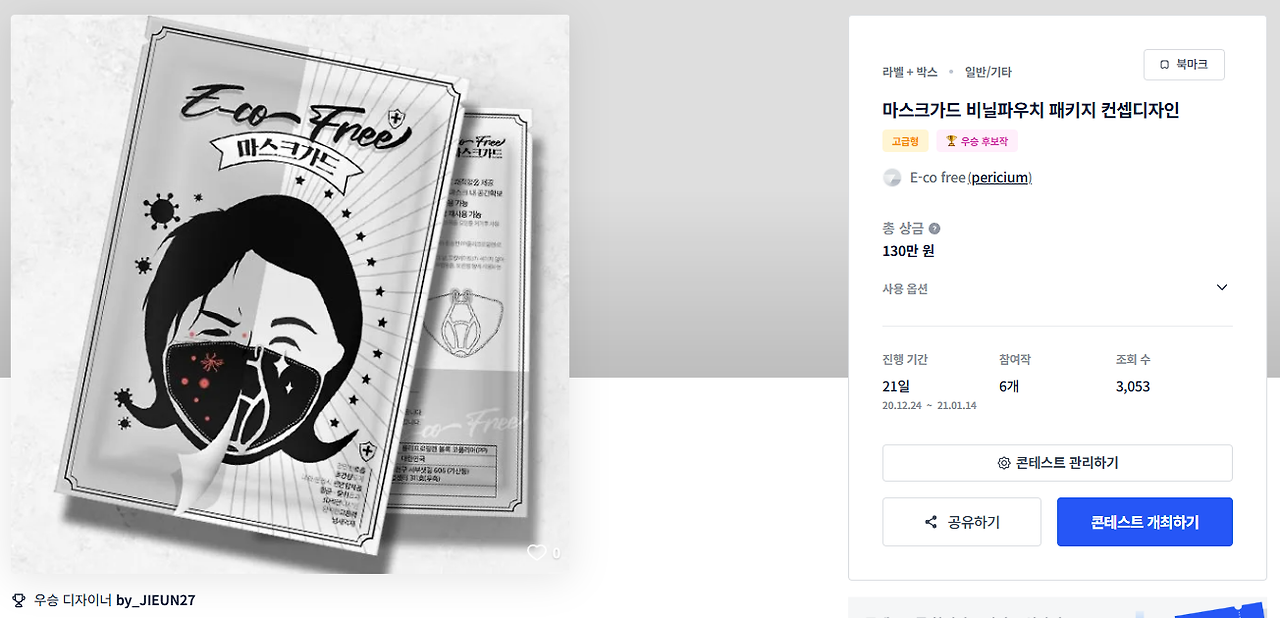Image resolution: width=1280 pixels, height=618 pixels.
Task: Toggle the 북마크 bookmark button
Action: coord(1184,64)
